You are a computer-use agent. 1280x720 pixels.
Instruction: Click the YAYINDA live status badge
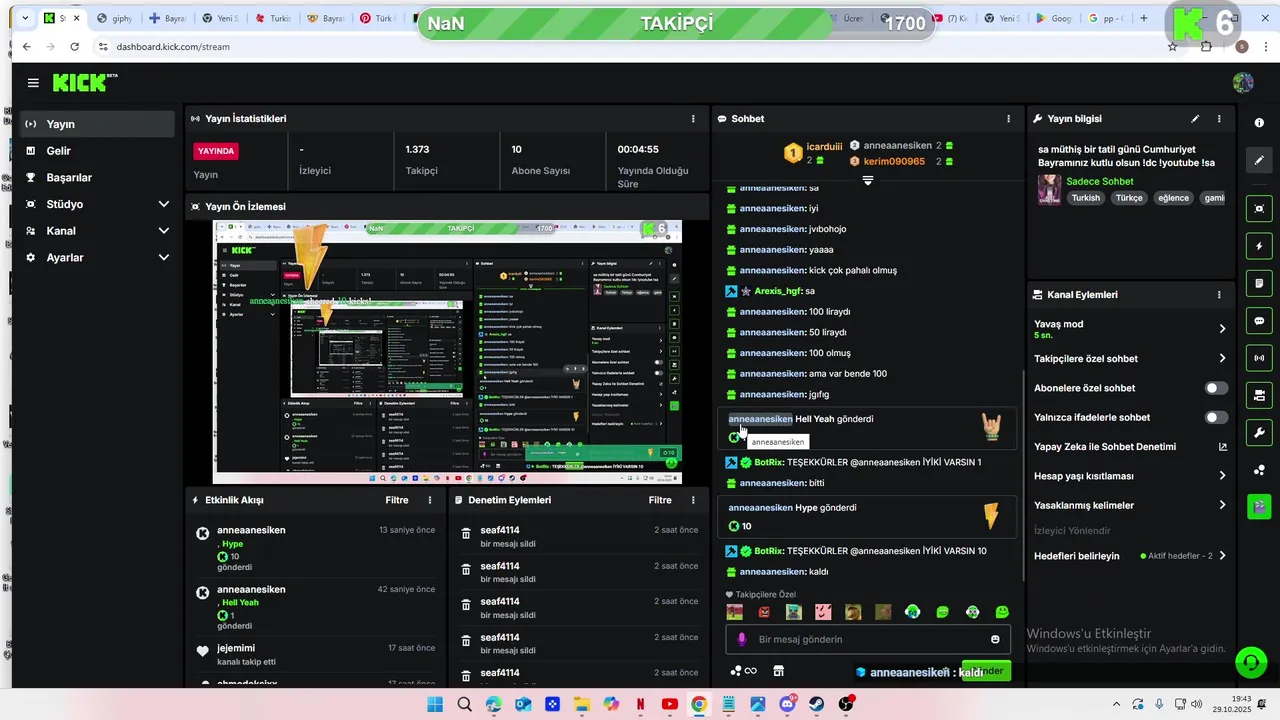216,151
